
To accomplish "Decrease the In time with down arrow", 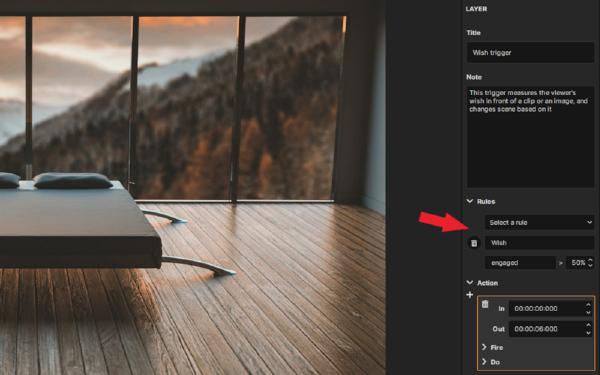I will [x=589, y=313].
